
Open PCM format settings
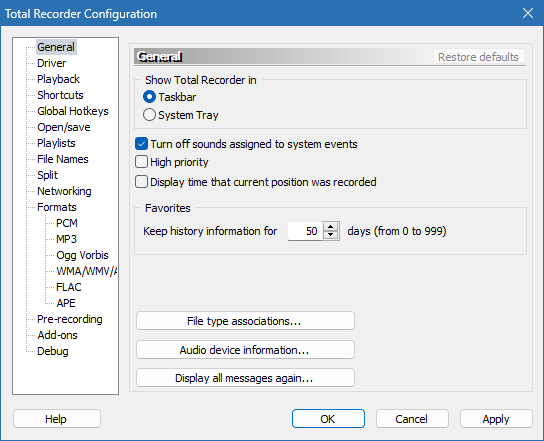coord(67,223)
